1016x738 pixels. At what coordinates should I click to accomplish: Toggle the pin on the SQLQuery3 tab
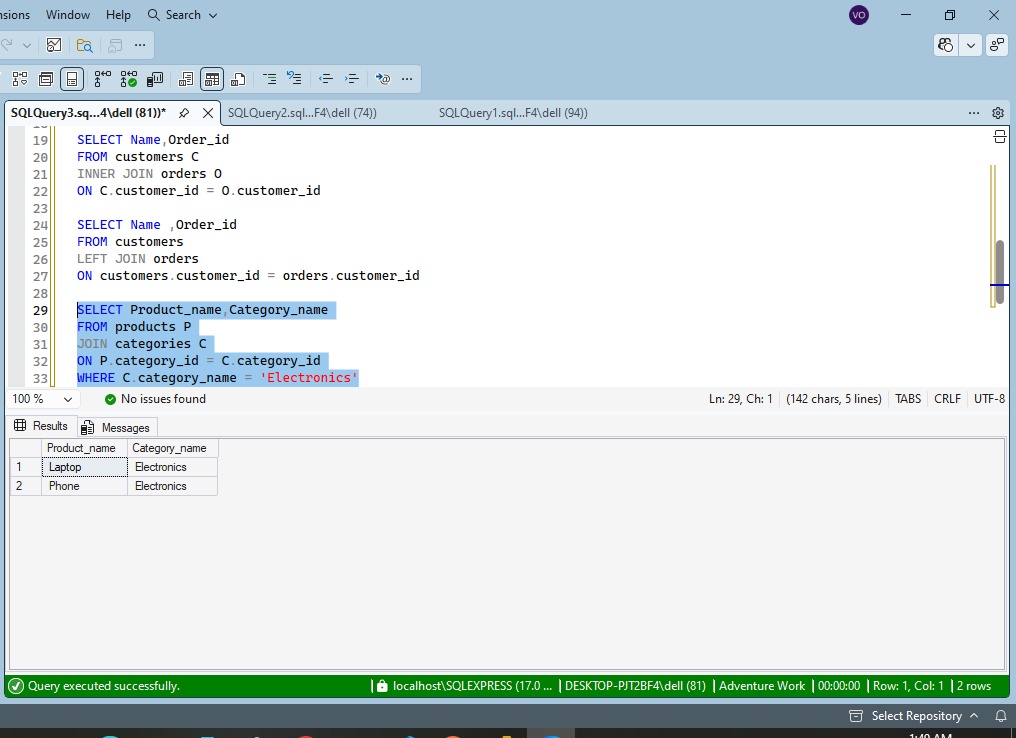pos(184,113)
